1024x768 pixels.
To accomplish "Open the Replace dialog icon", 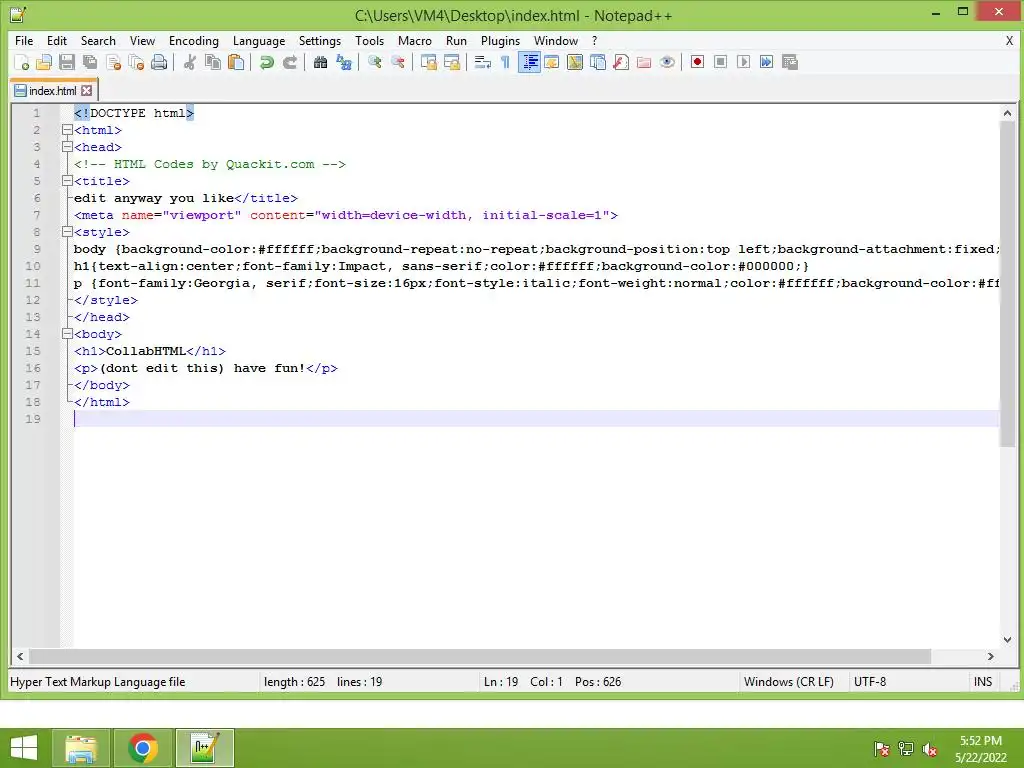I will 344,62.
